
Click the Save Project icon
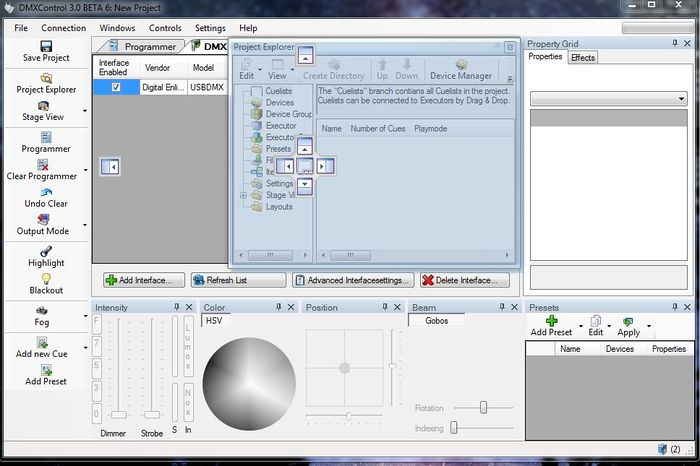tap(46, 46)
